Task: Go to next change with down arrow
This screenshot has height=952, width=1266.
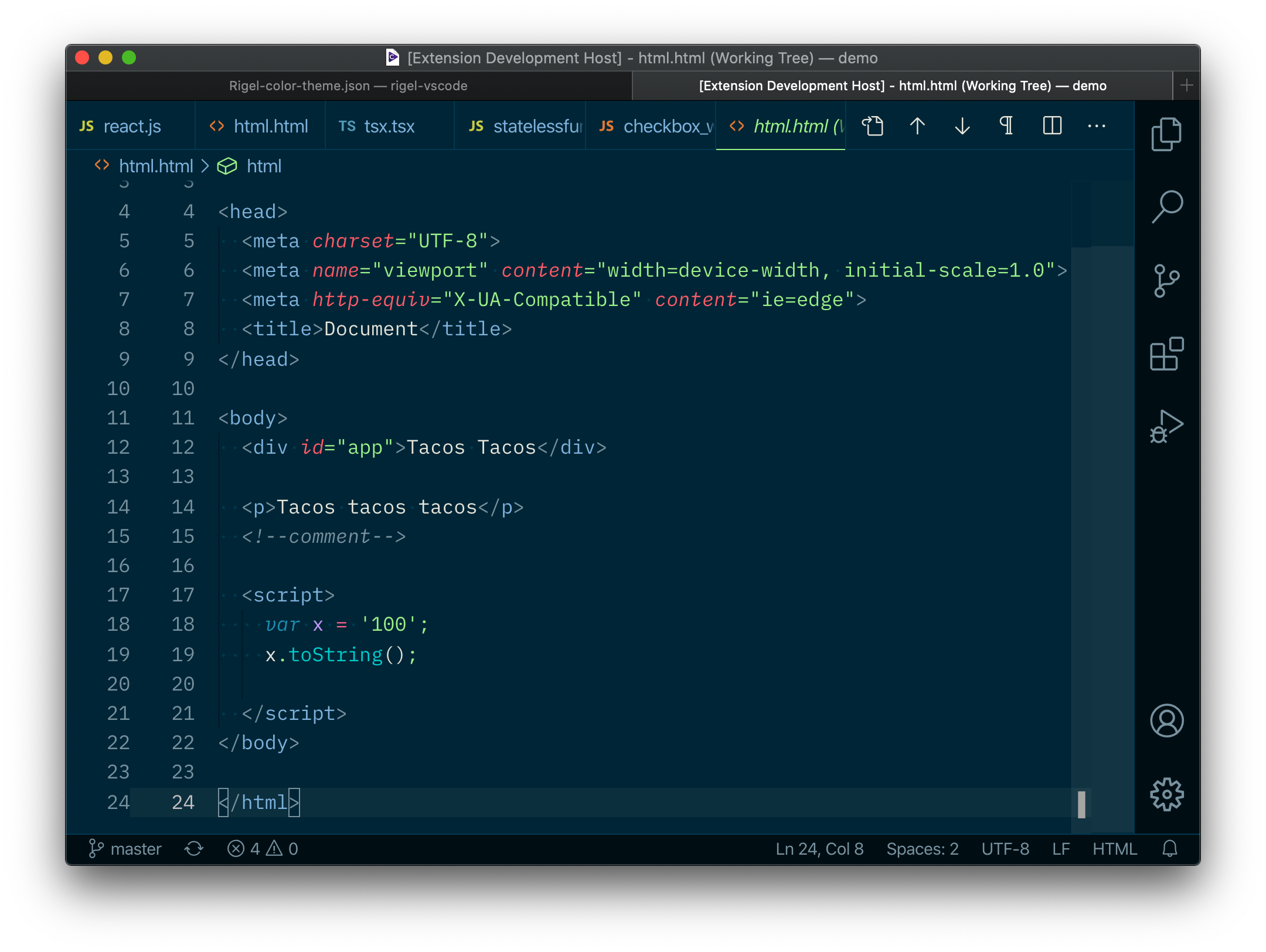Action: [962, 126]
